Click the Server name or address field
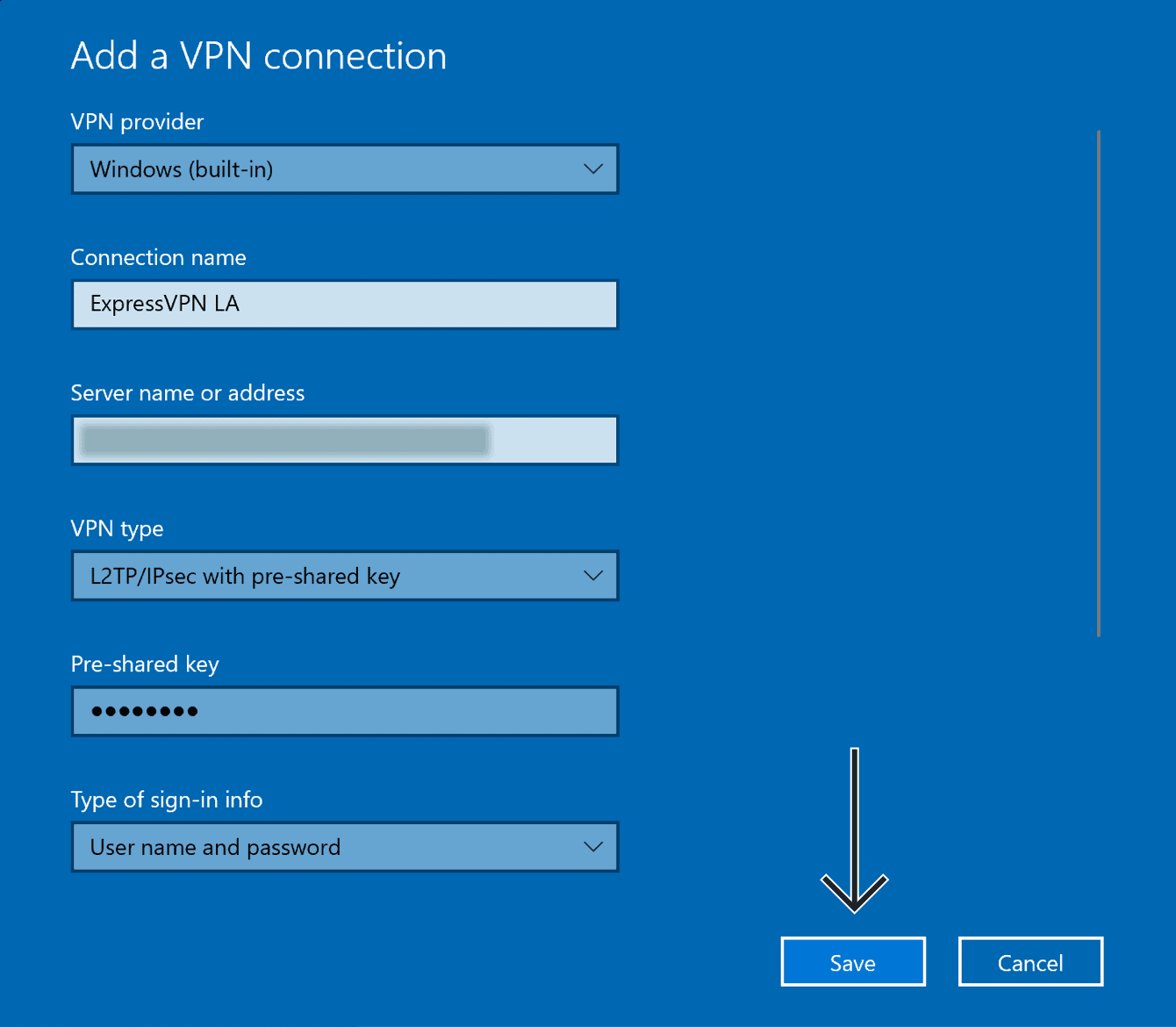The height and width of the screenshot is (1027, 1176). [345, 440]
